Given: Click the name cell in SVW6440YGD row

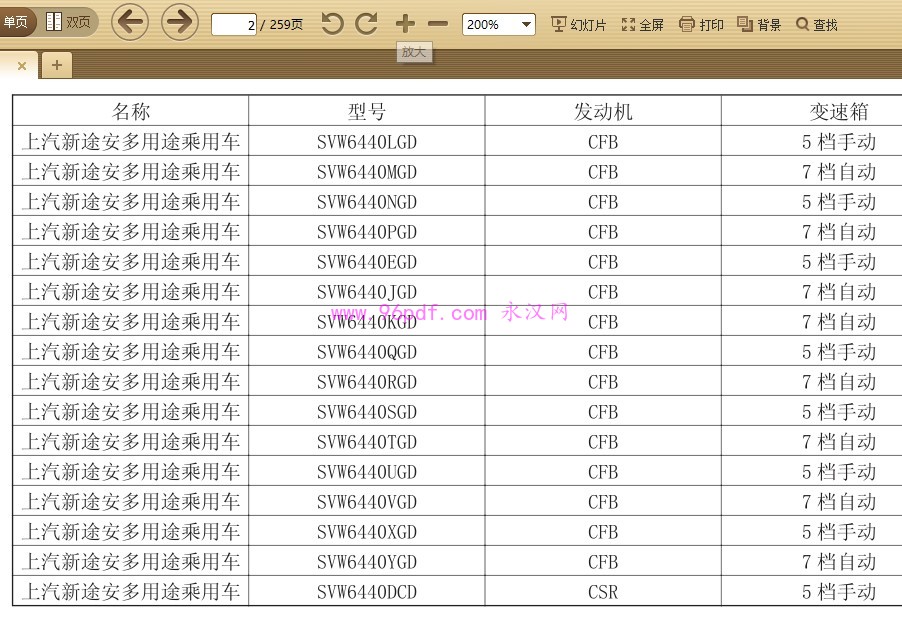Looking at the screenshot, I should pos(131,561).
